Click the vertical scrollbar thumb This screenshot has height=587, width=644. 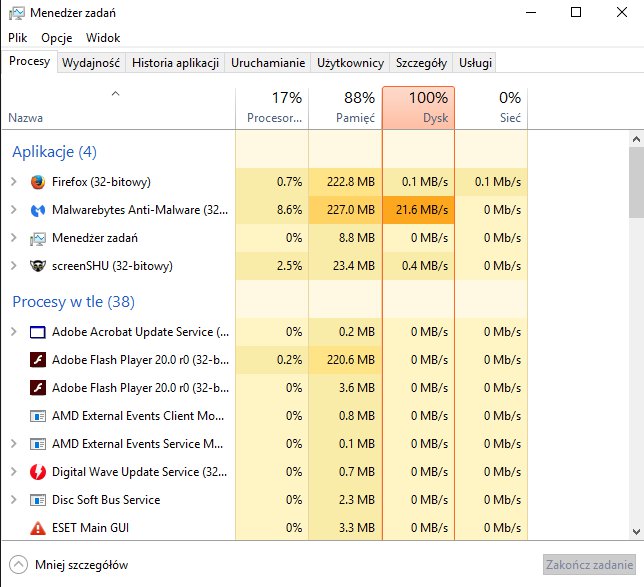[636, 182]
